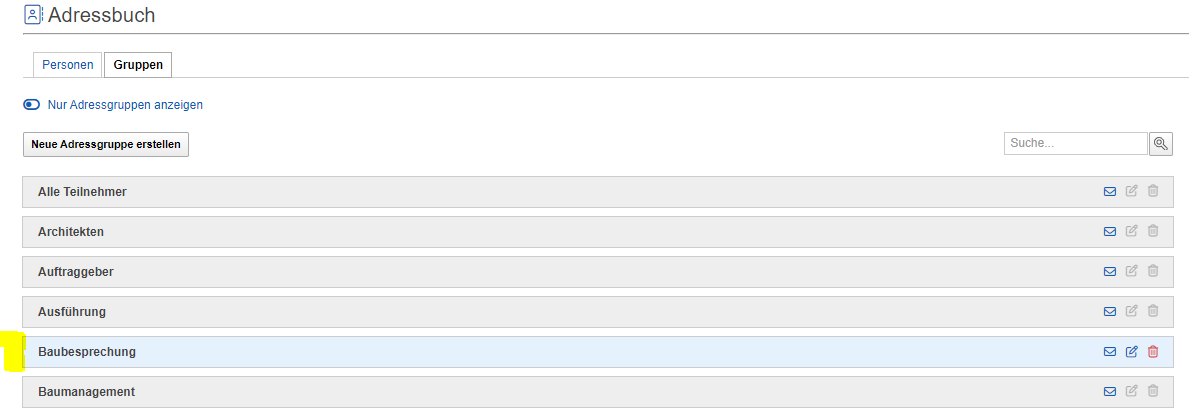
Task: Expand the Architekten group row
Action: [71, 232]
